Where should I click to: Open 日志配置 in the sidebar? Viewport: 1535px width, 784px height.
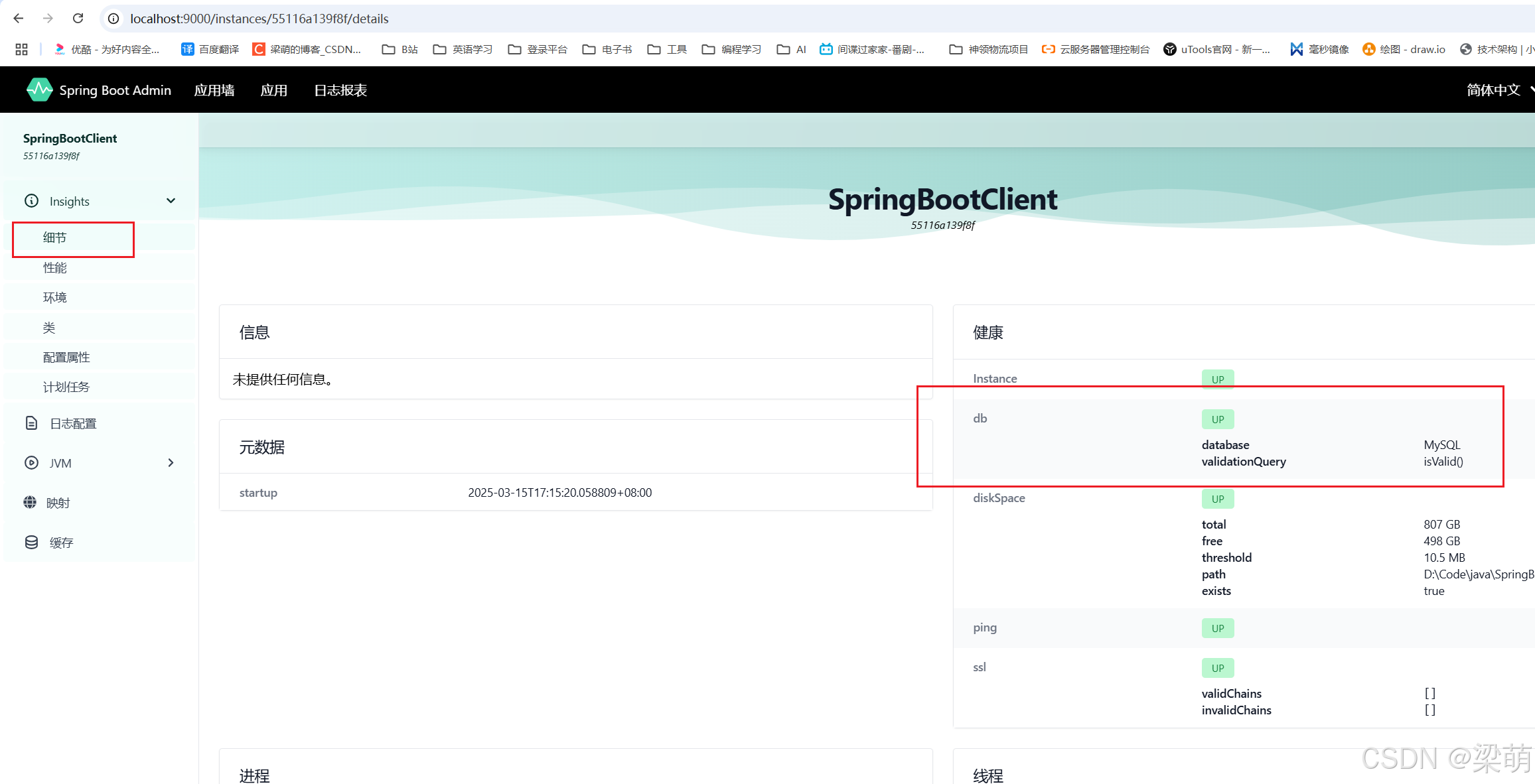(100, 423)
